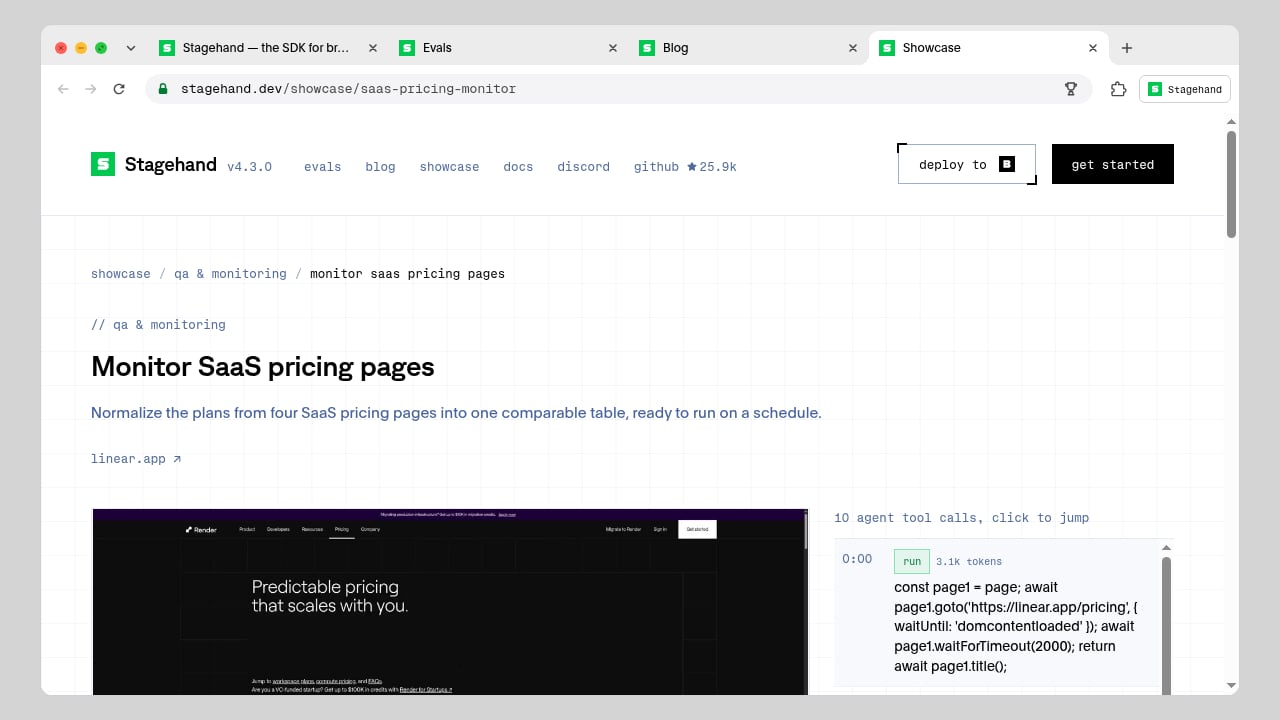
Task: Open the browser extensions puzzle icon
Action: [x=1119, y=89]
